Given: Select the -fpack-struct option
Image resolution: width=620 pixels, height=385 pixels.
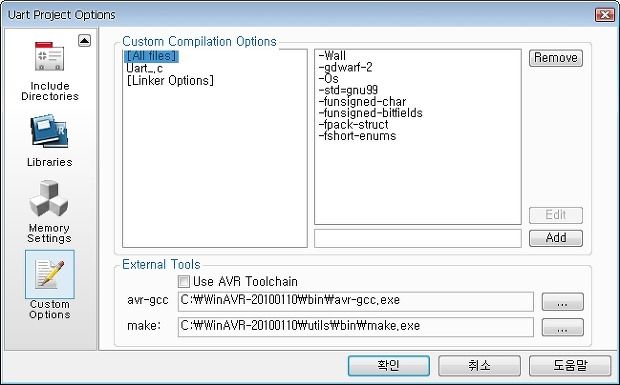Looking at the screenshot, I should point(353,125).
